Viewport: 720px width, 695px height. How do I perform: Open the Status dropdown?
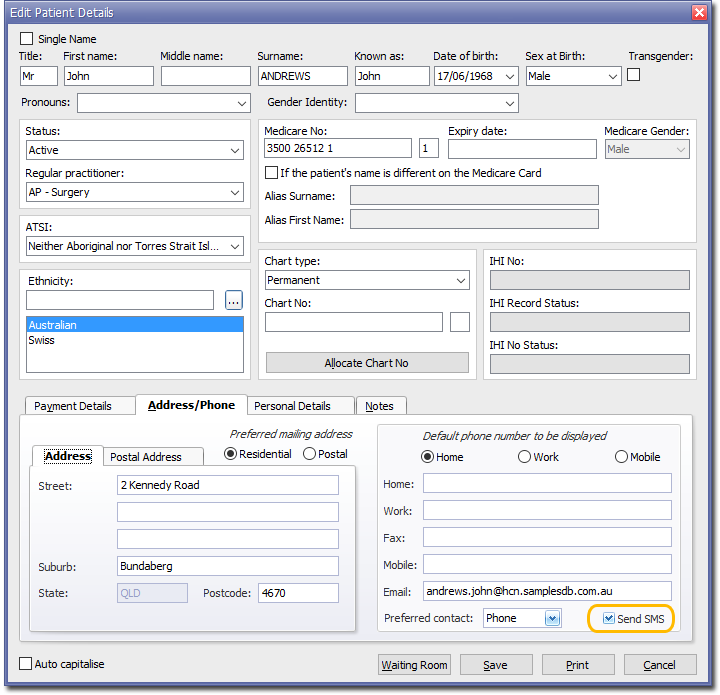point(235,151)
